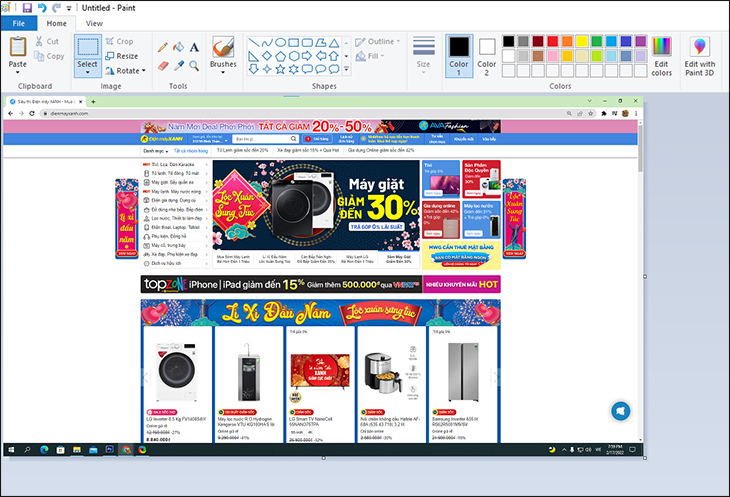Image resolution: width=730 pixels, height=497 pixels.
Task: Activate Color 2 background button
Action: coord(487,55)
